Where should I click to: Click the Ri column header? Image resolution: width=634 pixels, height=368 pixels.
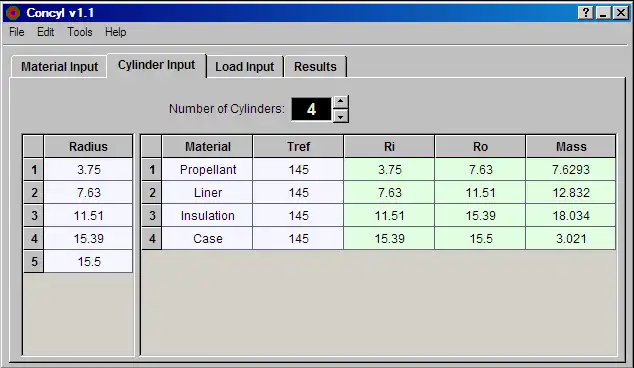(x=389, y=146)
